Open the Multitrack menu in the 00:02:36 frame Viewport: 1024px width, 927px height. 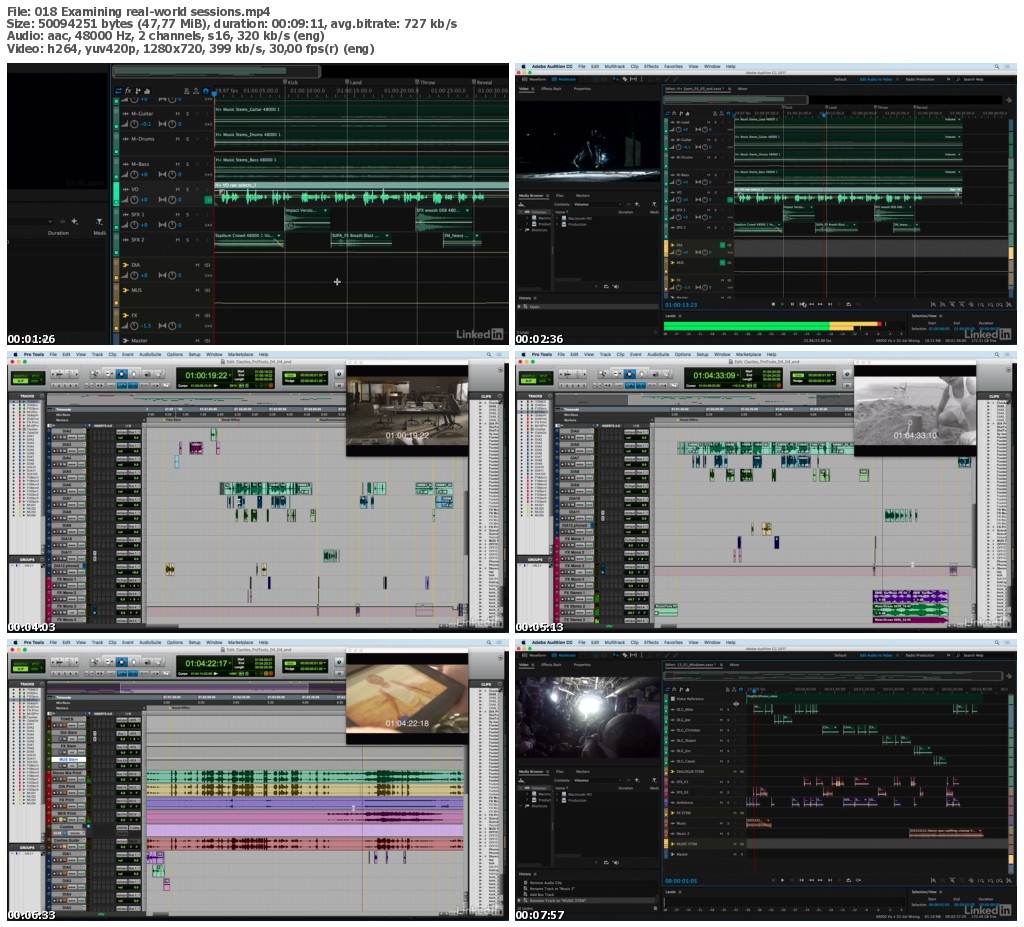pyautogui.click(x=615, y=67)
